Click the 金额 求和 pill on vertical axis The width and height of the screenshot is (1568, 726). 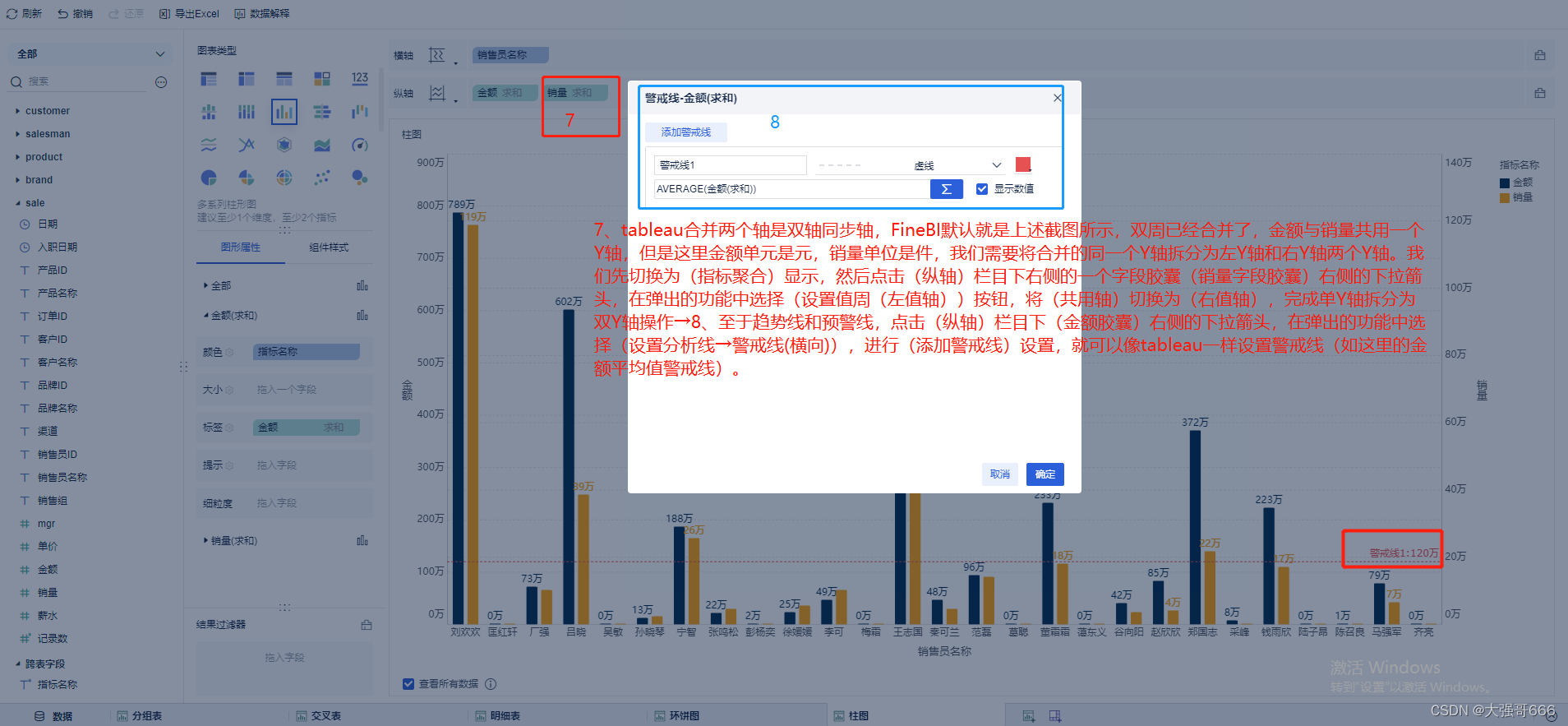coord(505,93)
